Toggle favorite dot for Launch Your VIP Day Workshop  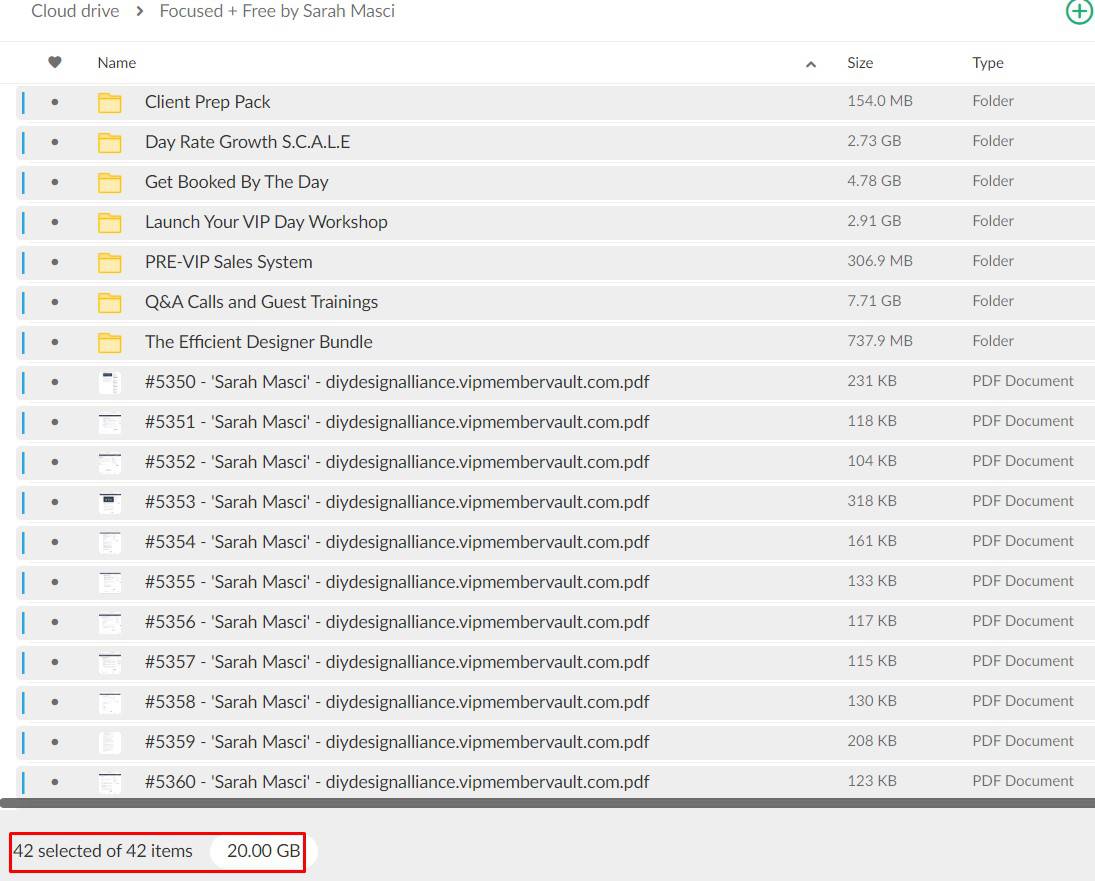tap(55, 222)
